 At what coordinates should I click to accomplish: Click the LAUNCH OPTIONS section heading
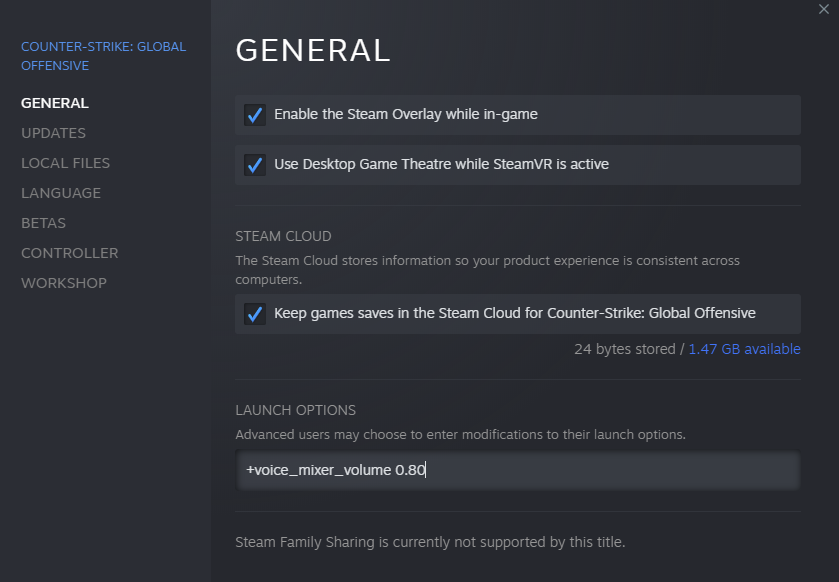click(x=295, y=410)
